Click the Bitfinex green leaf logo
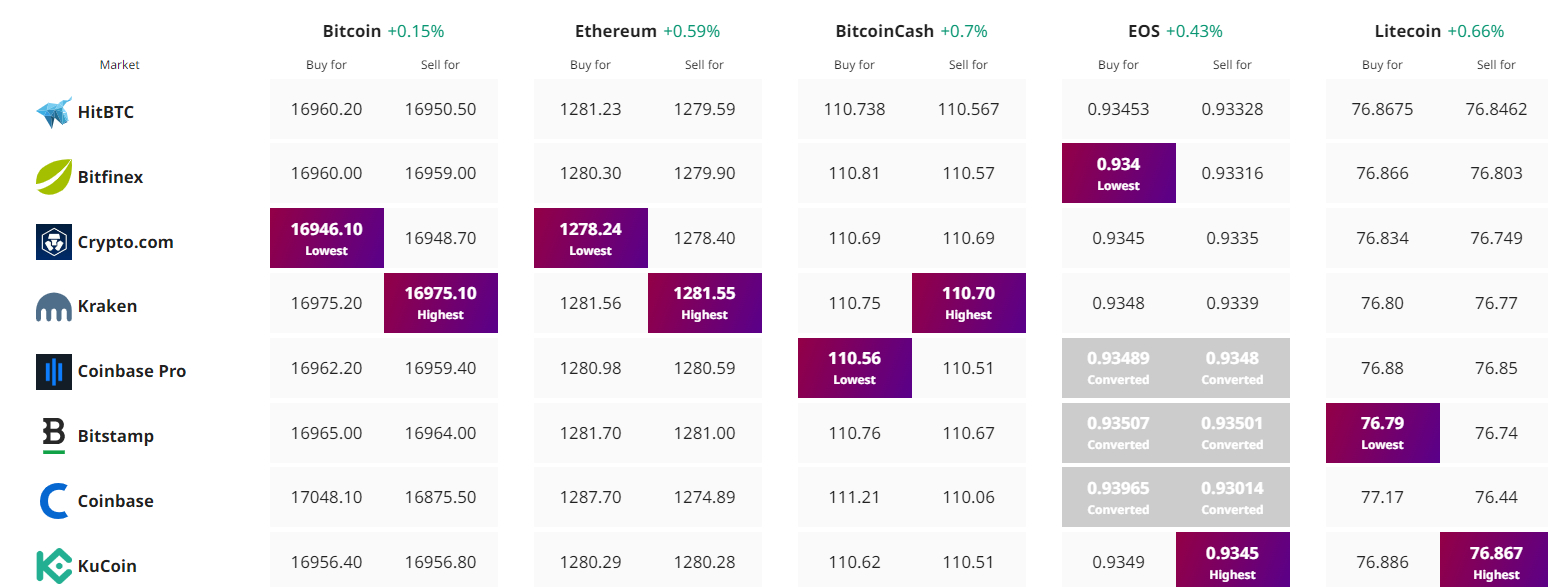The width and height of the screenshot is (1548, 587). pos(54,177)
